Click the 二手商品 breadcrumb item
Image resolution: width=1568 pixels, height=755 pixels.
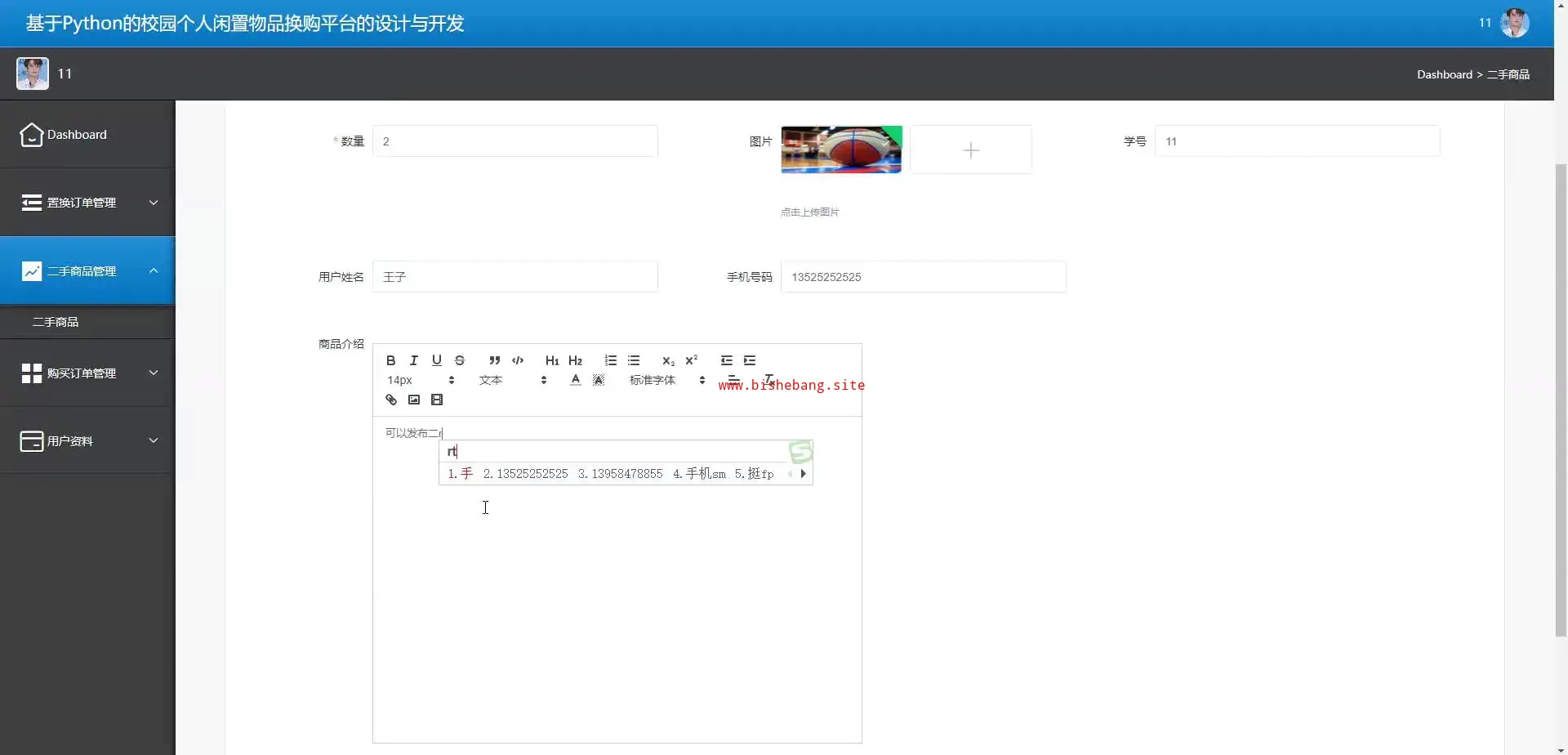[x=1508, y=74]
